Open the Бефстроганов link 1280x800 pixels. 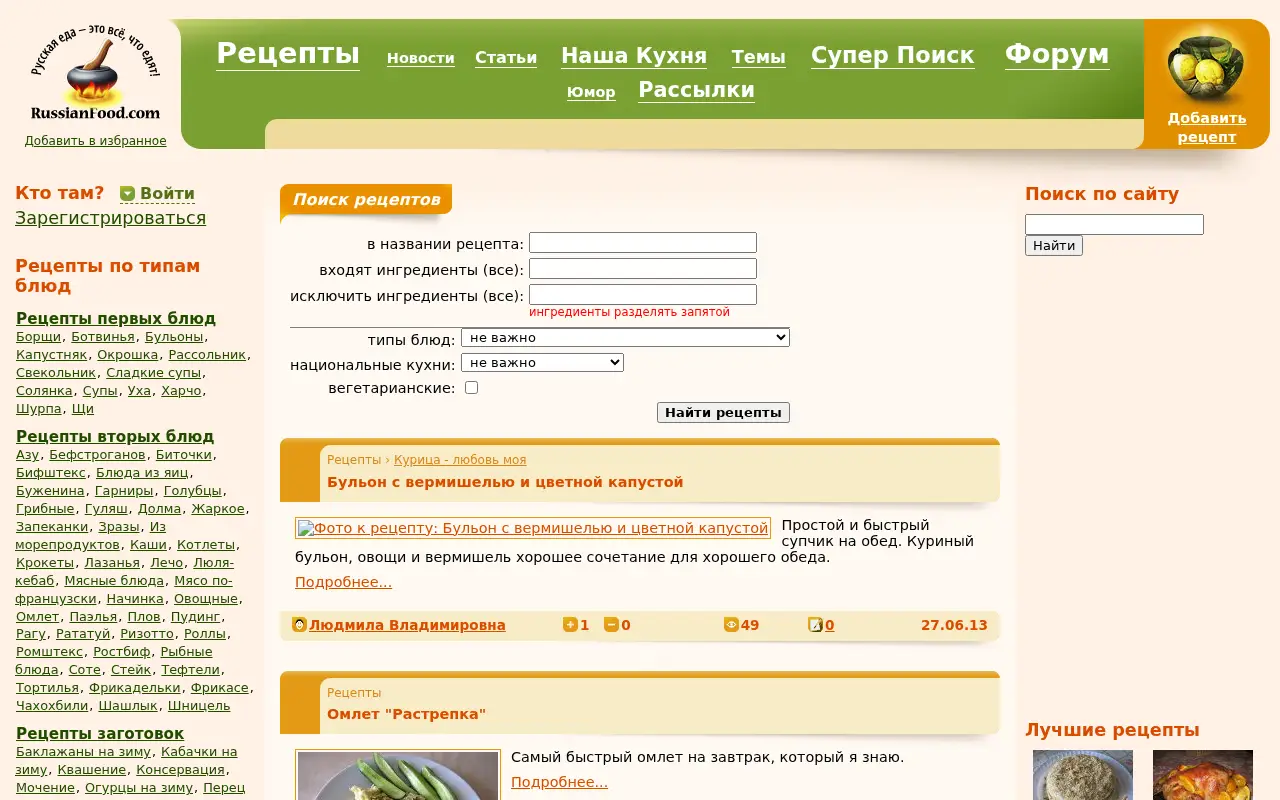(x=98, y=455)
